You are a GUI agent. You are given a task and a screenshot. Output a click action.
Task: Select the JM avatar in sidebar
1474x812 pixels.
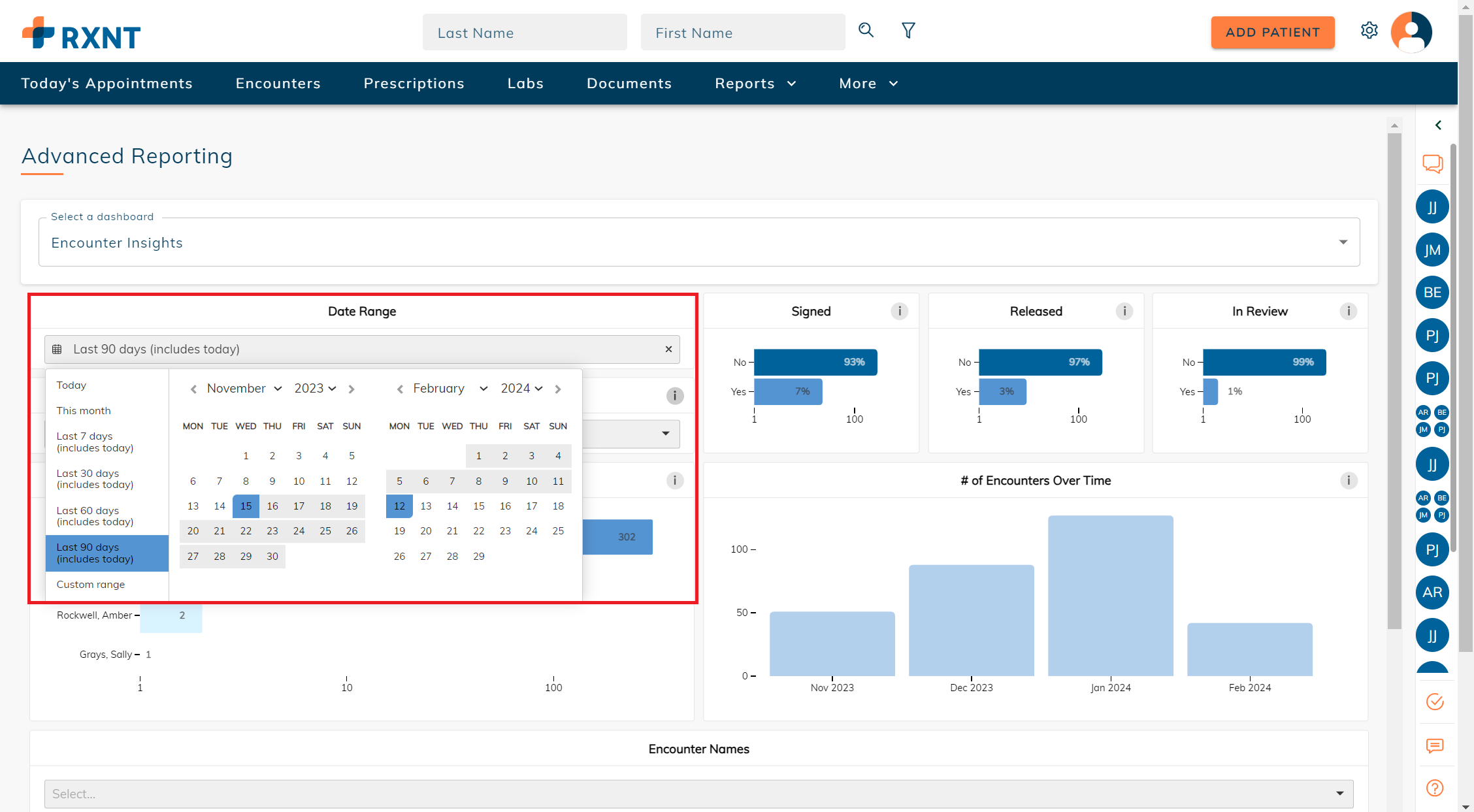[x=1432, y=250]
